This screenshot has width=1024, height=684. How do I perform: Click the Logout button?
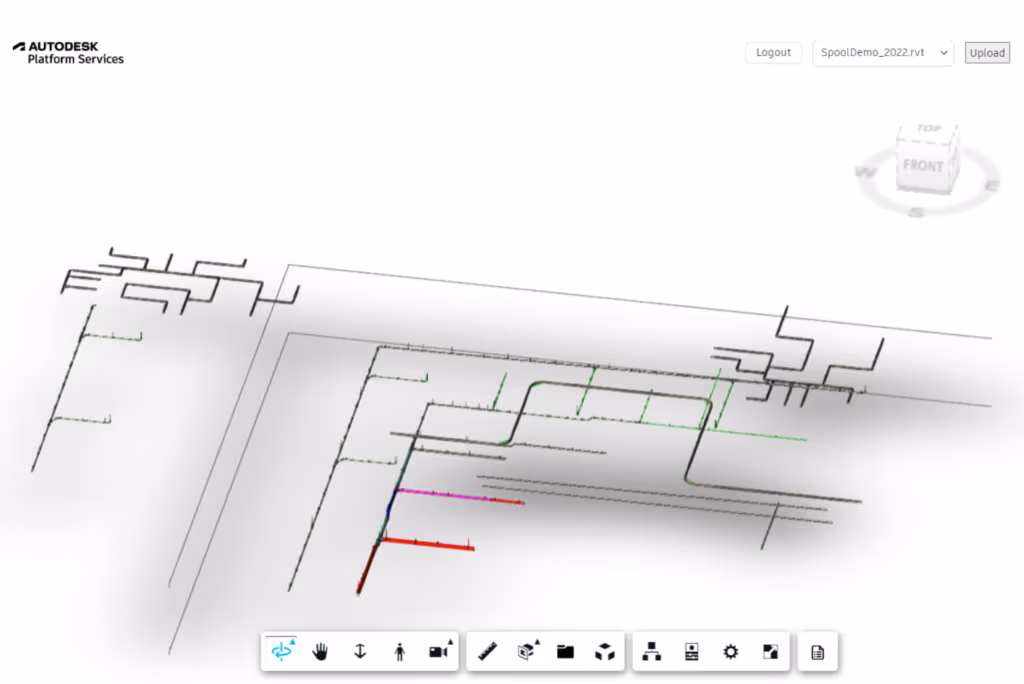pyautogui.click(x=773, y=52)
